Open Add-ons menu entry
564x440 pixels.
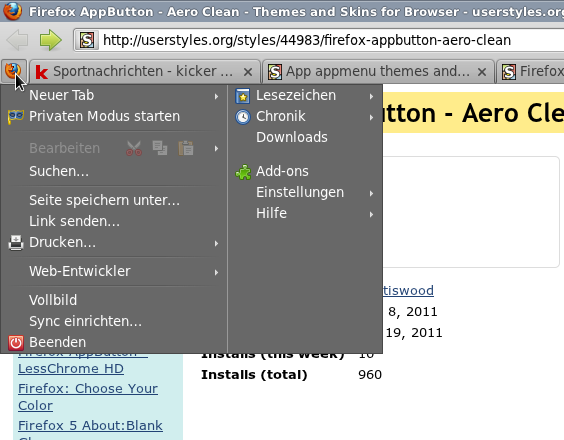pos(305,171)
